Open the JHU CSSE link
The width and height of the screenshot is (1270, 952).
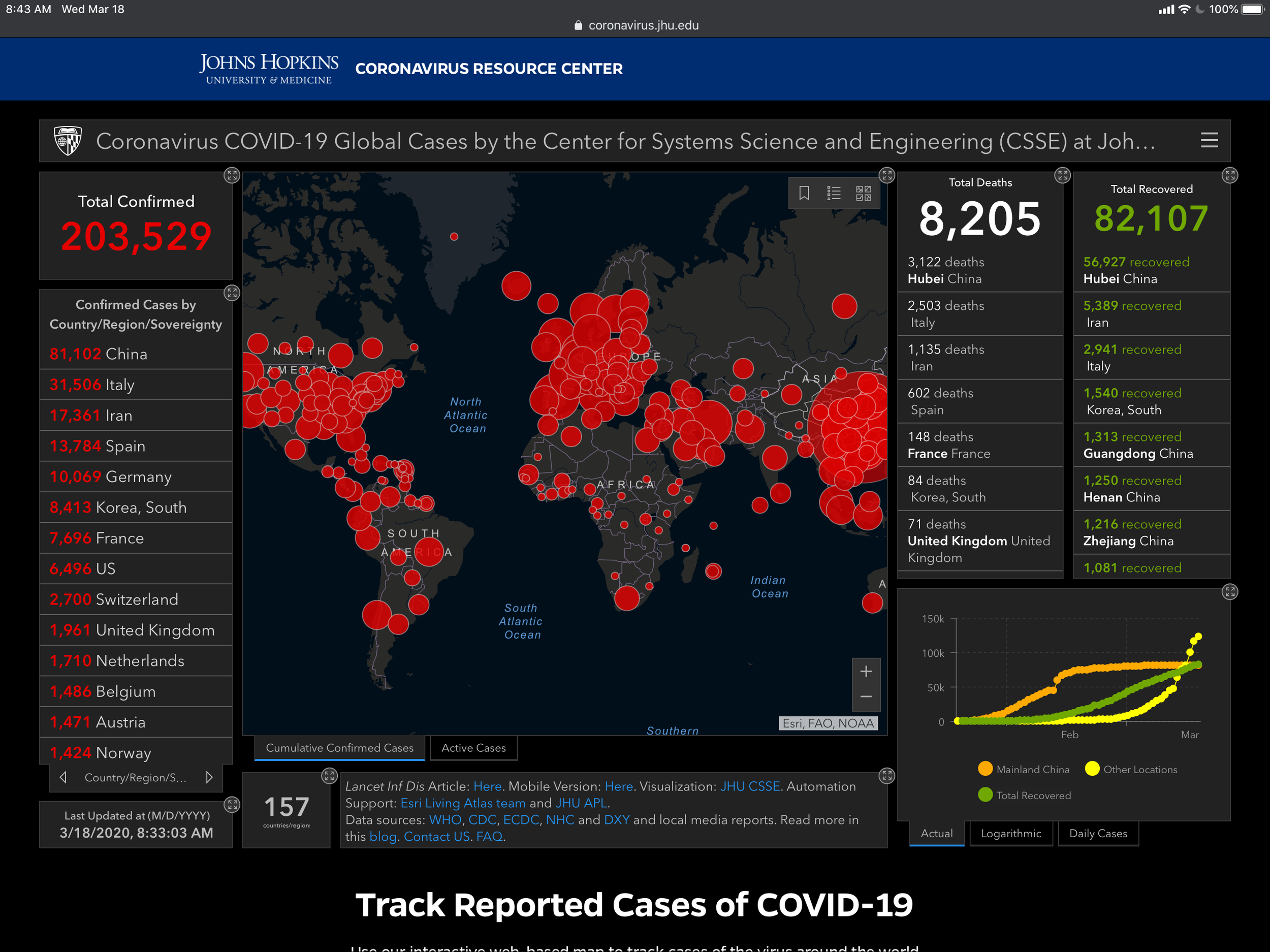click(x=750, y=786)
